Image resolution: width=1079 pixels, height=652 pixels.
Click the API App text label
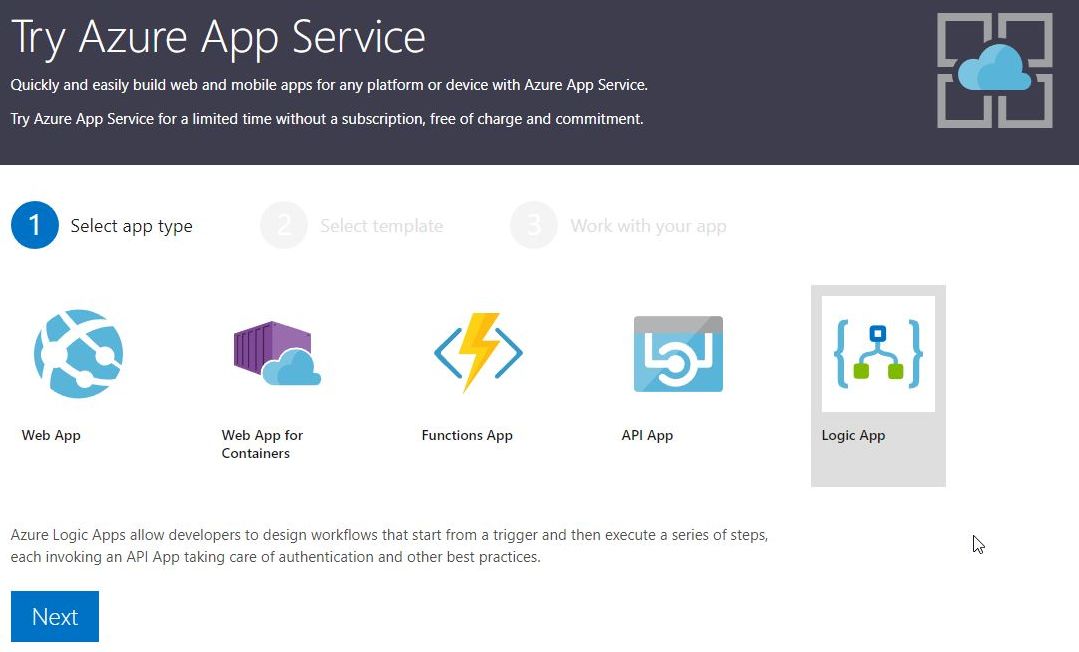647,435
